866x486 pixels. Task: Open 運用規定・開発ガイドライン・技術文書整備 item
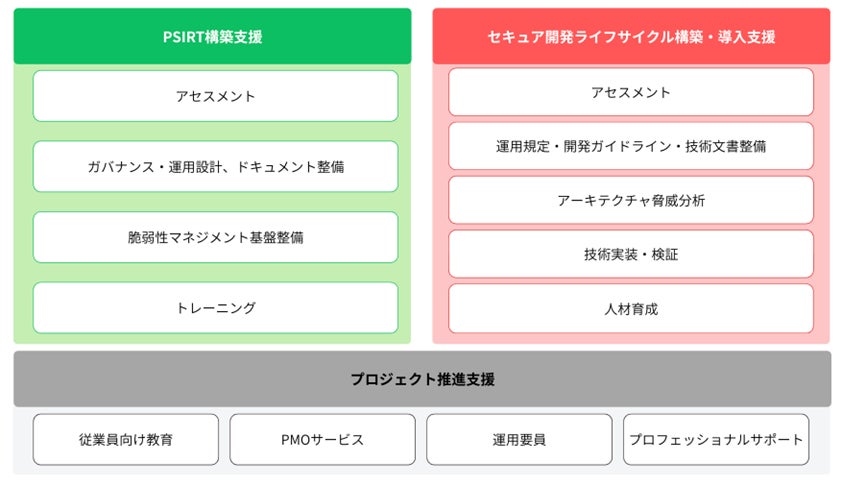(630, 146)
